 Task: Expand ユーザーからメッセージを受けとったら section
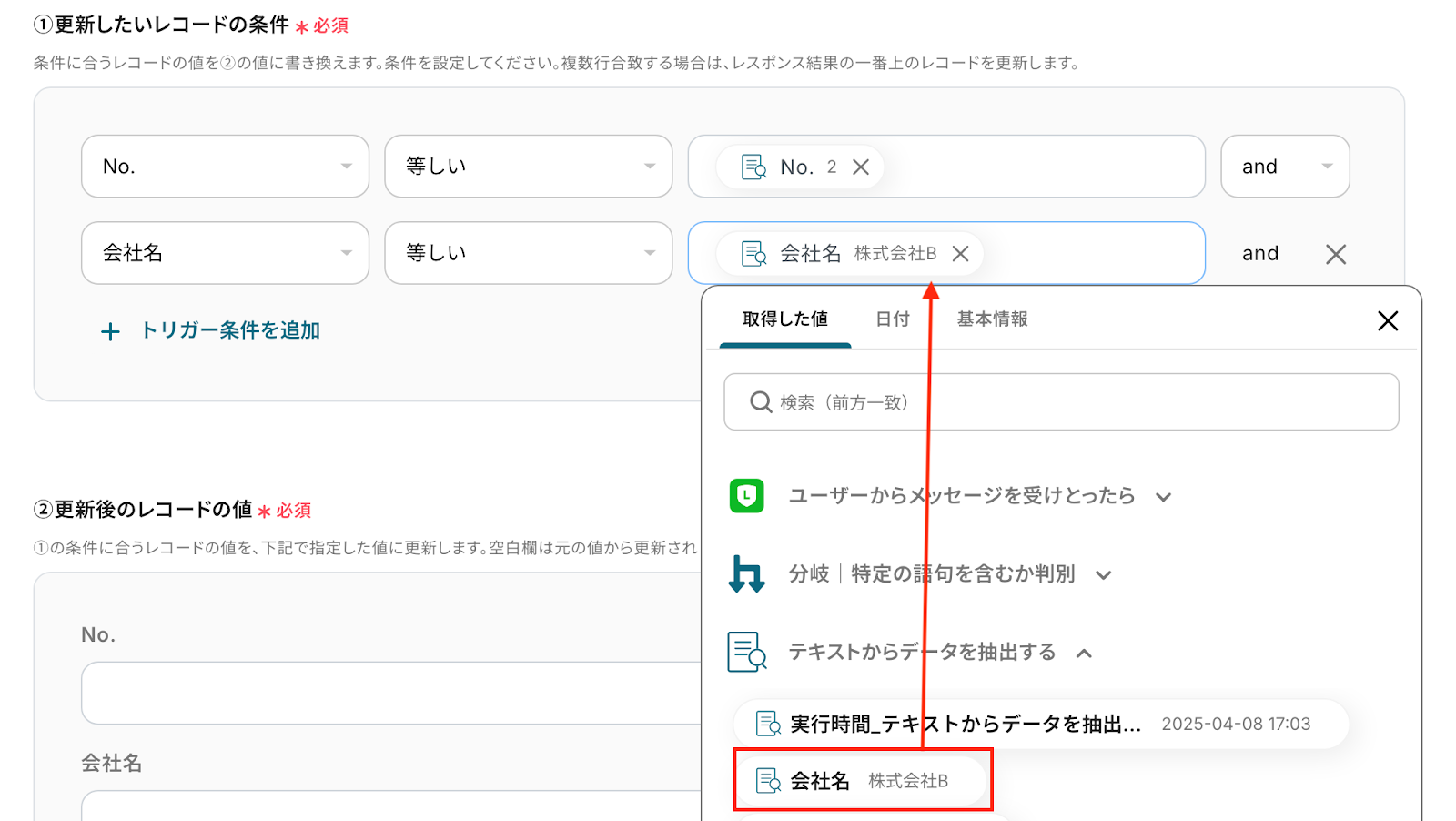(x=1163, y=497)
